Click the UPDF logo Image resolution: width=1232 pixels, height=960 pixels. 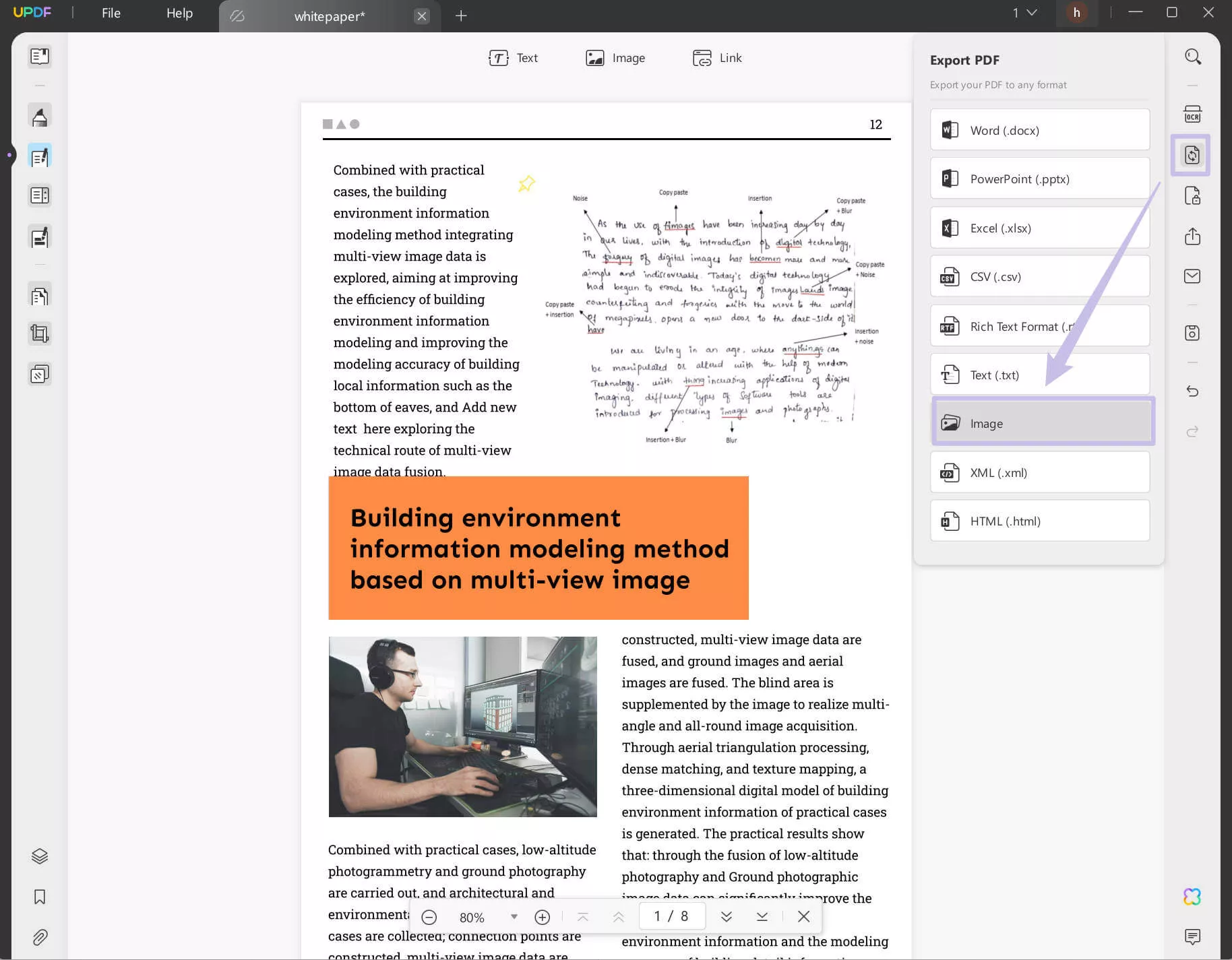coord(32,12)
